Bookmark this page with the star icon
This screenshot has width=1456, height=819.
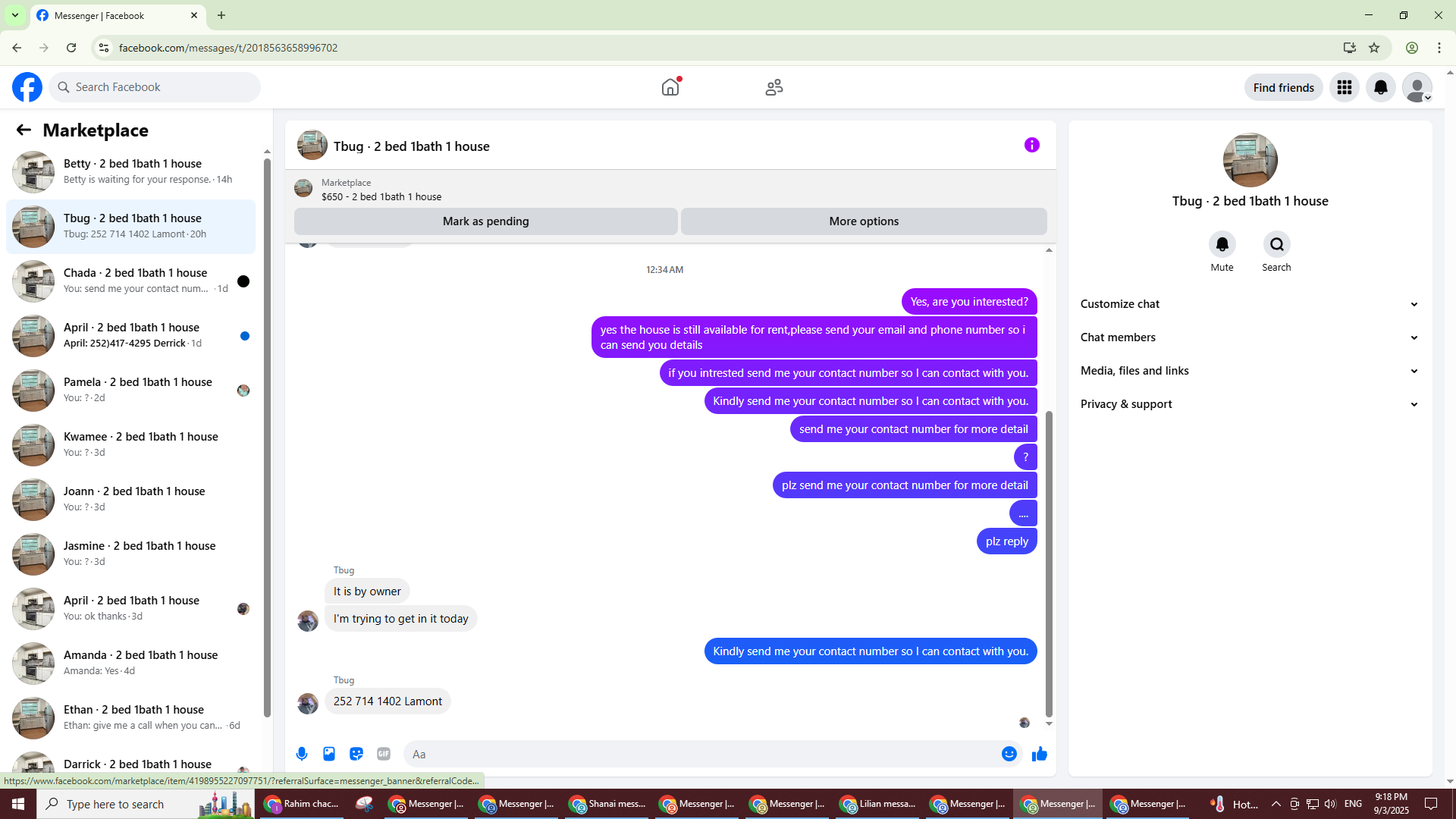pos(1374,48)
